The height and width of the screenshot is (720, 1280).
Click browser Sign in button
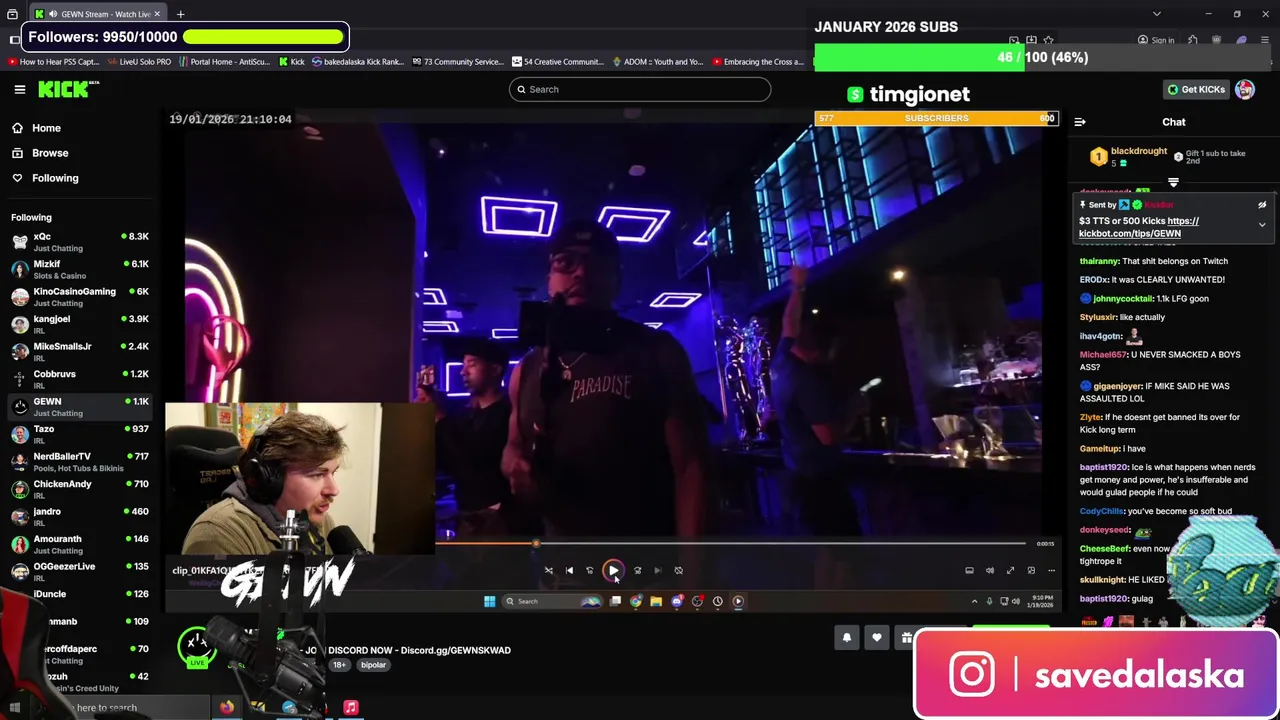pos(1156,40)
